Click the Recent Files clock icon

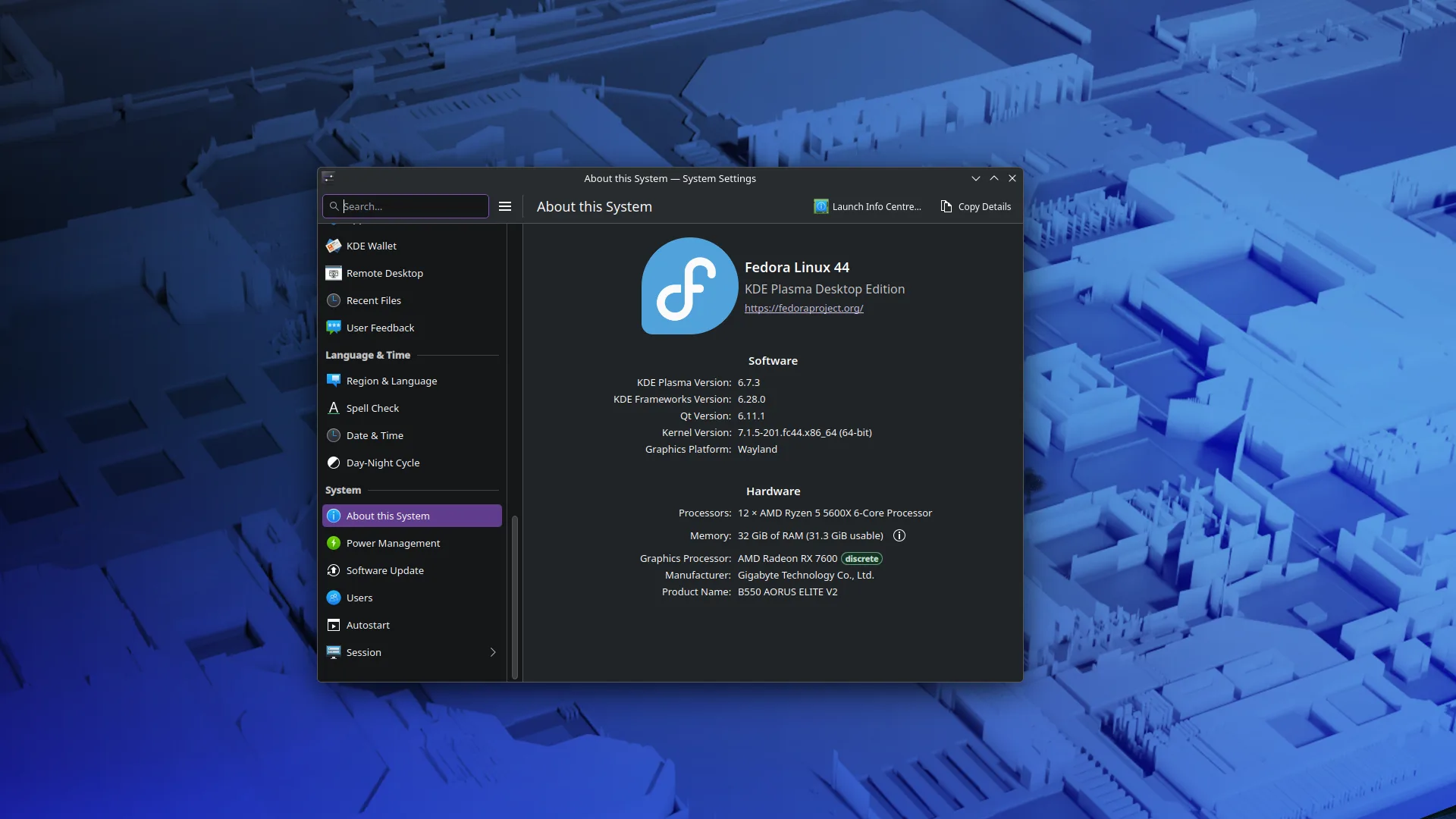point(333,300)
